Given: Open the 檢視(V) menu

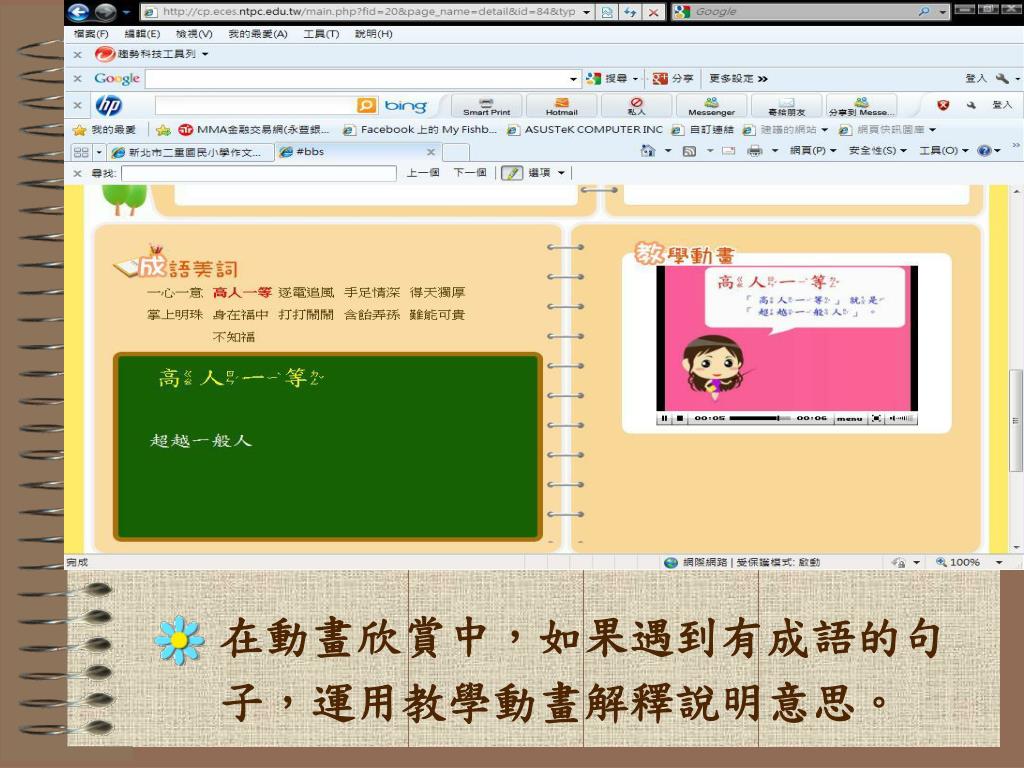Looking at the screenshot, I should coord(194,34).
